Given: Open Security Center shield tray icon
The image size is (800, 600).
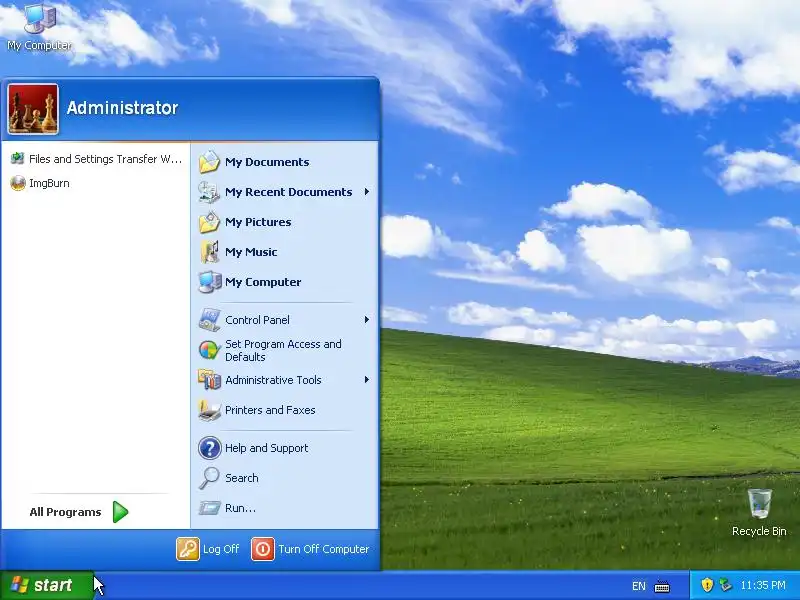Looking at the screenshot, I should pos(707,585).
